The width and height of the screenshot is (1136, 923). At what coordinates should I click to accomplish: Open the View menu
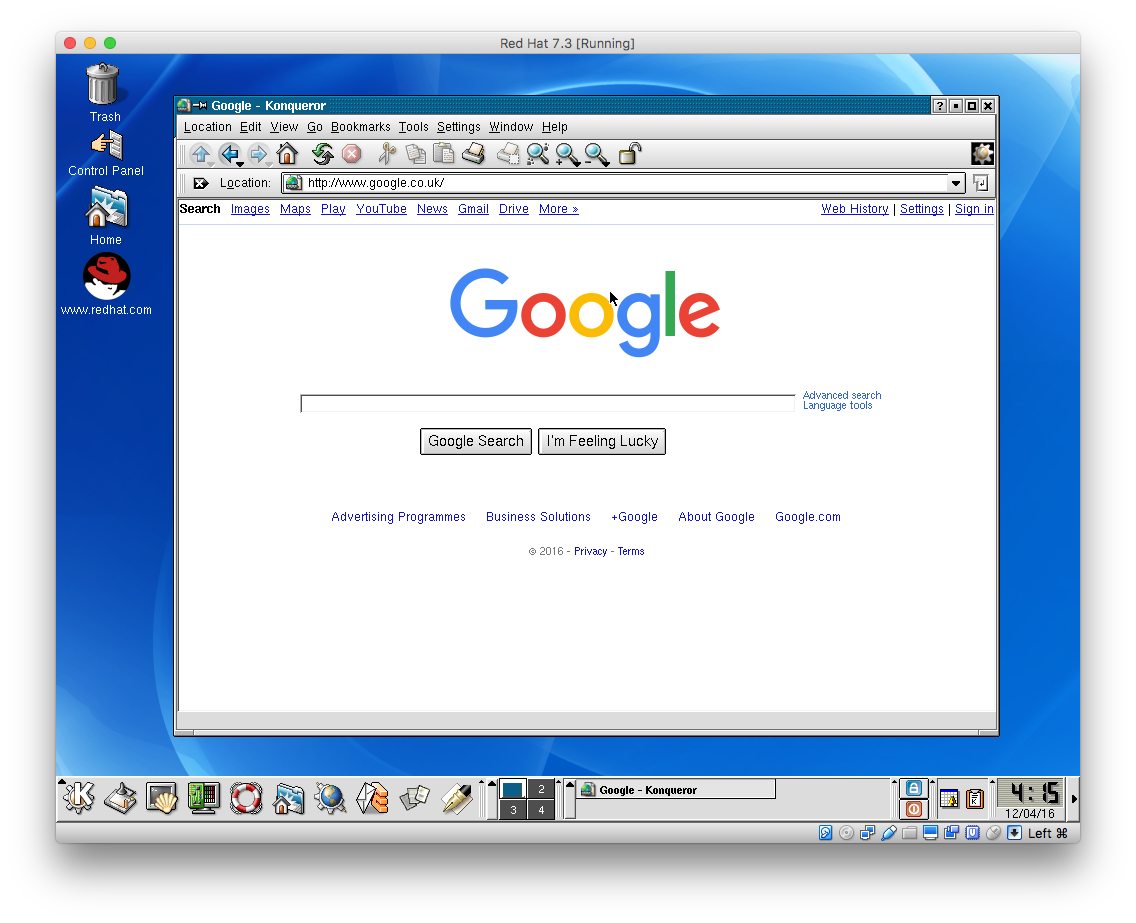[x=284, y=127]
